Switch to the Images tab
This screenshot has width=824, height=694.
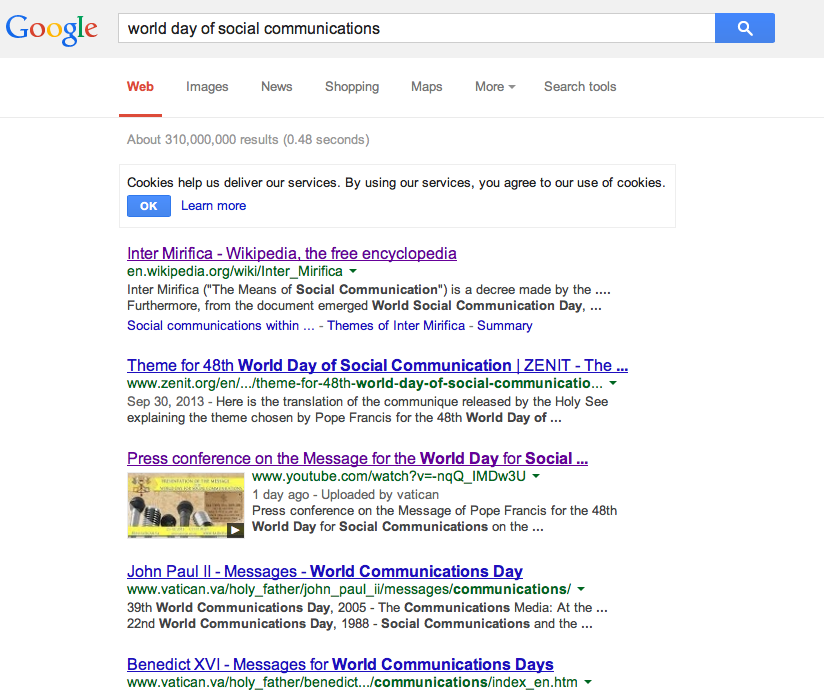(x=207, y=87)
